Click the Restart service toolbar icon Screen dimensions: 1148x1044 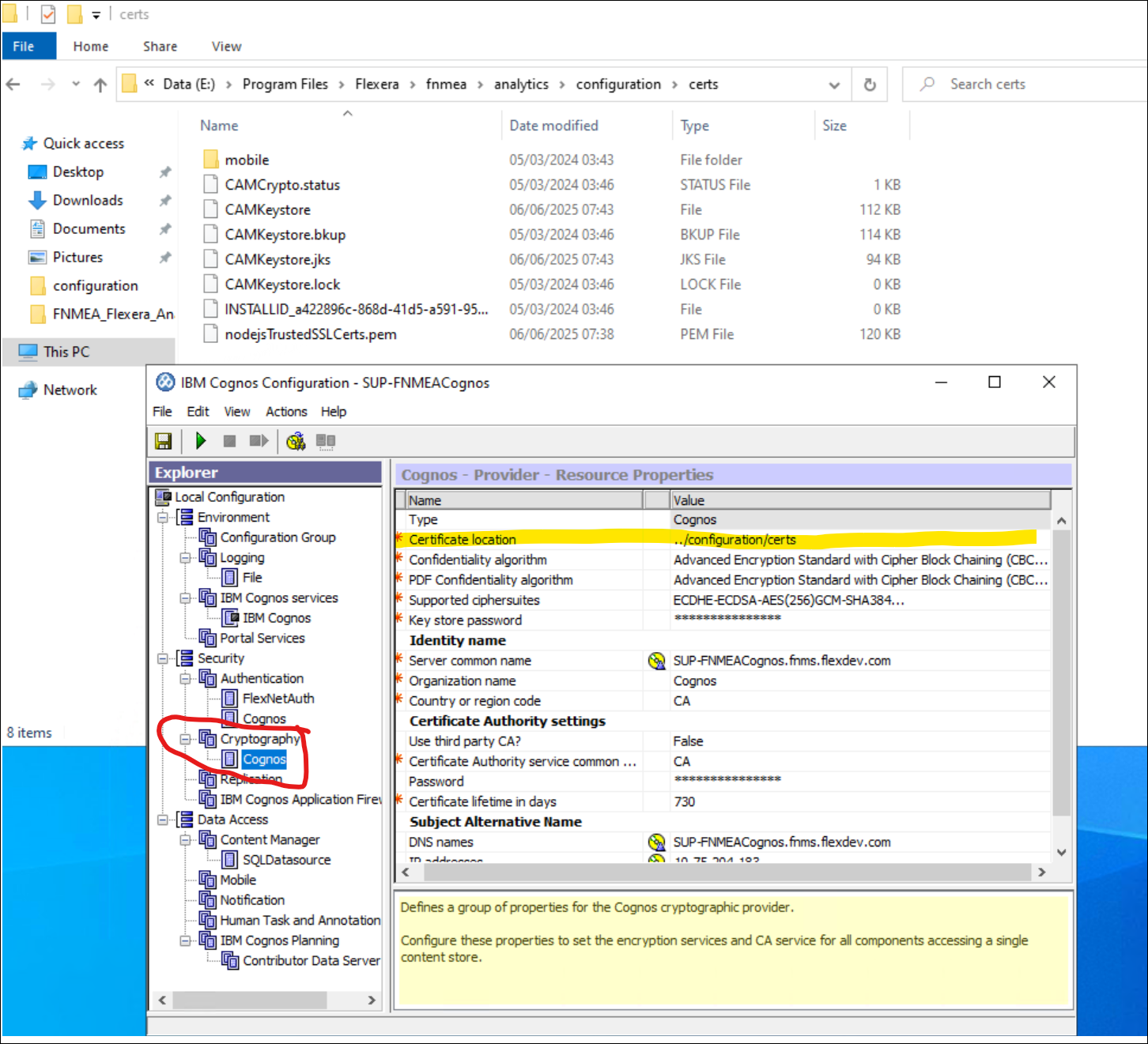pyautogui.click(x=259, y=441)
